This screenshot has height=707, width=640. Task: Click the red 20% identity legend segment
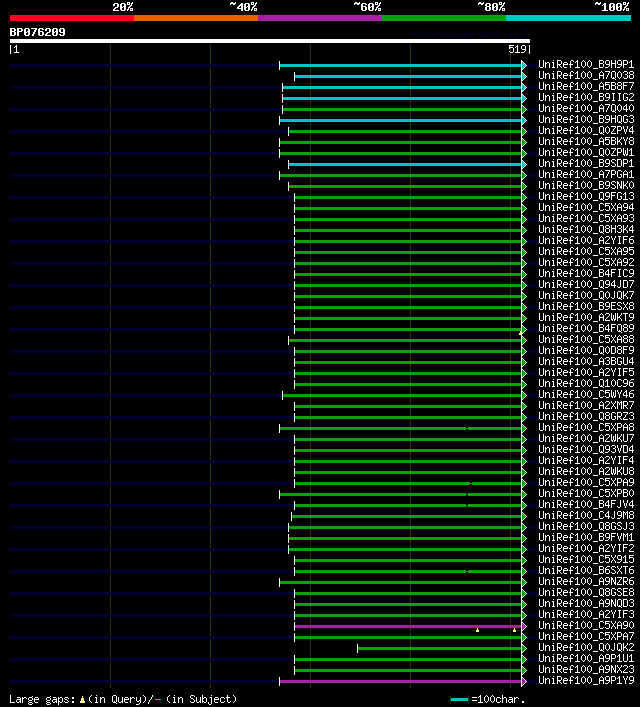72,18
